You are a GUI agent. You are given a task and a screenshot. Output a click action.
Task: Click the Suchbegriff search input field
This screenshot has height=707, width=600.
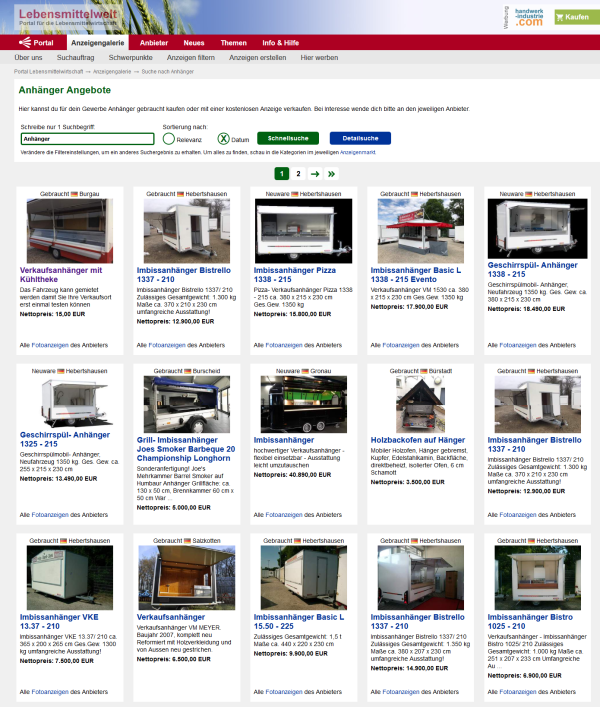tap(87, 139)
